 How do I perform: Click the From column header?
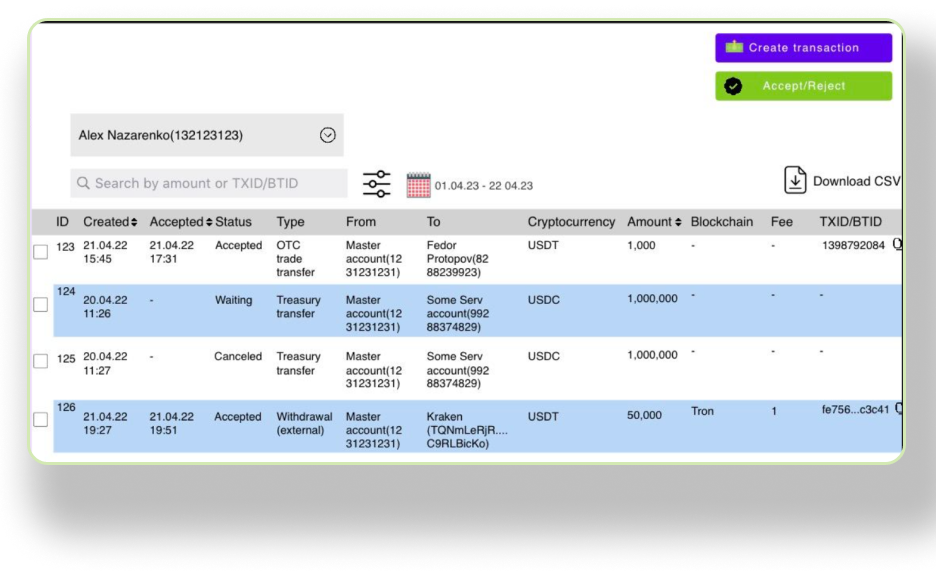pyautogui.click(x=361, y=221)
